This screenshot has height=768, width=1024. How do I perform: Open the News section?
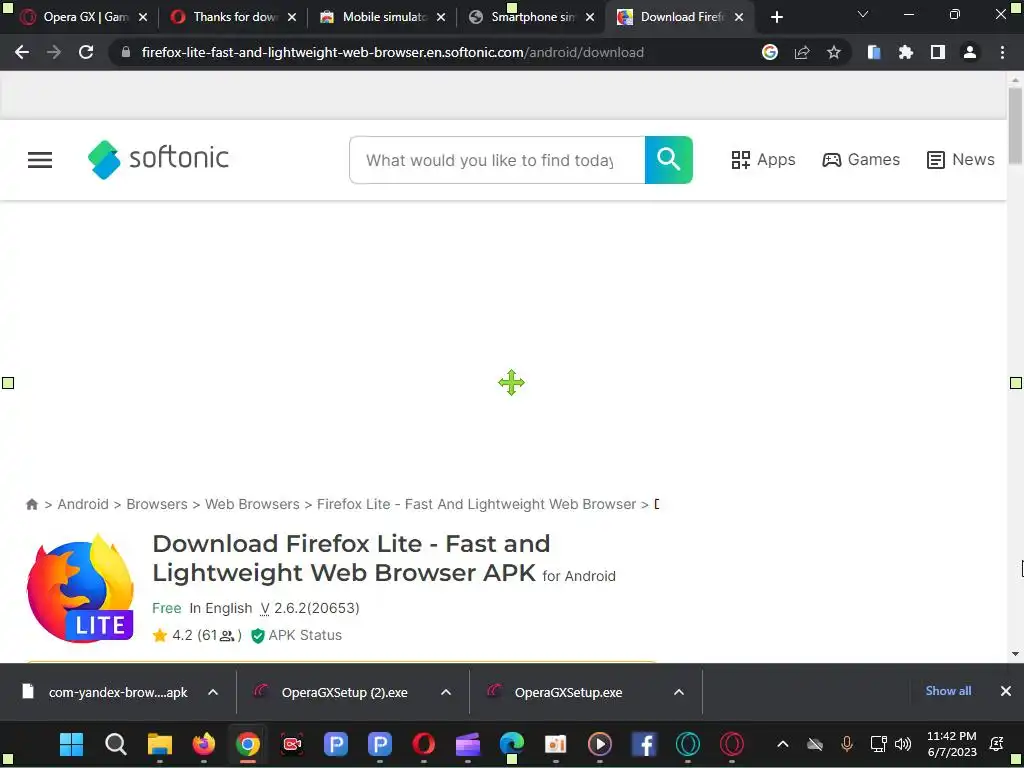[x=961, y=160]
